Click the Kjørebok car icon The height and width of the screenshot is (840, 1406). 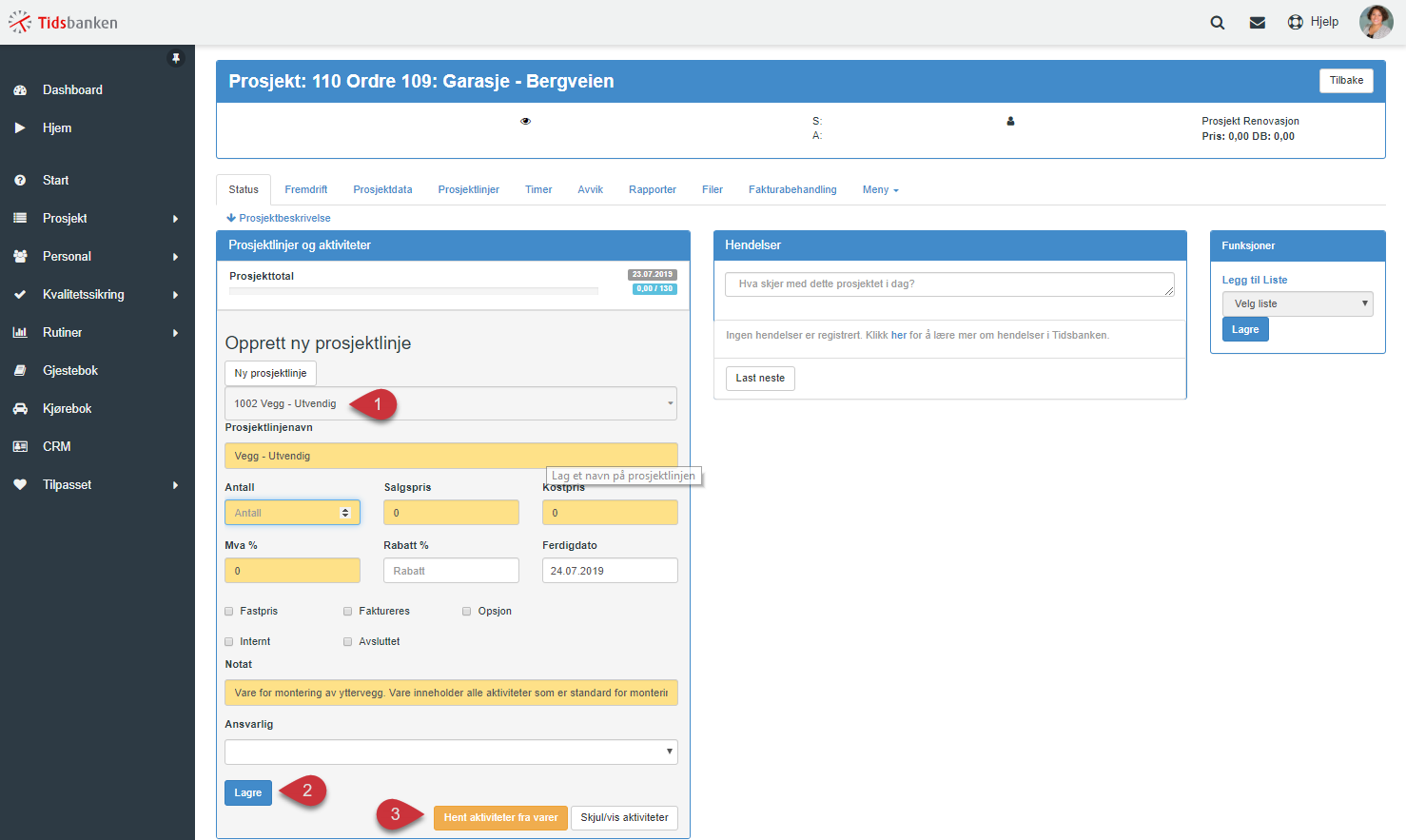(x=20, y=408)
